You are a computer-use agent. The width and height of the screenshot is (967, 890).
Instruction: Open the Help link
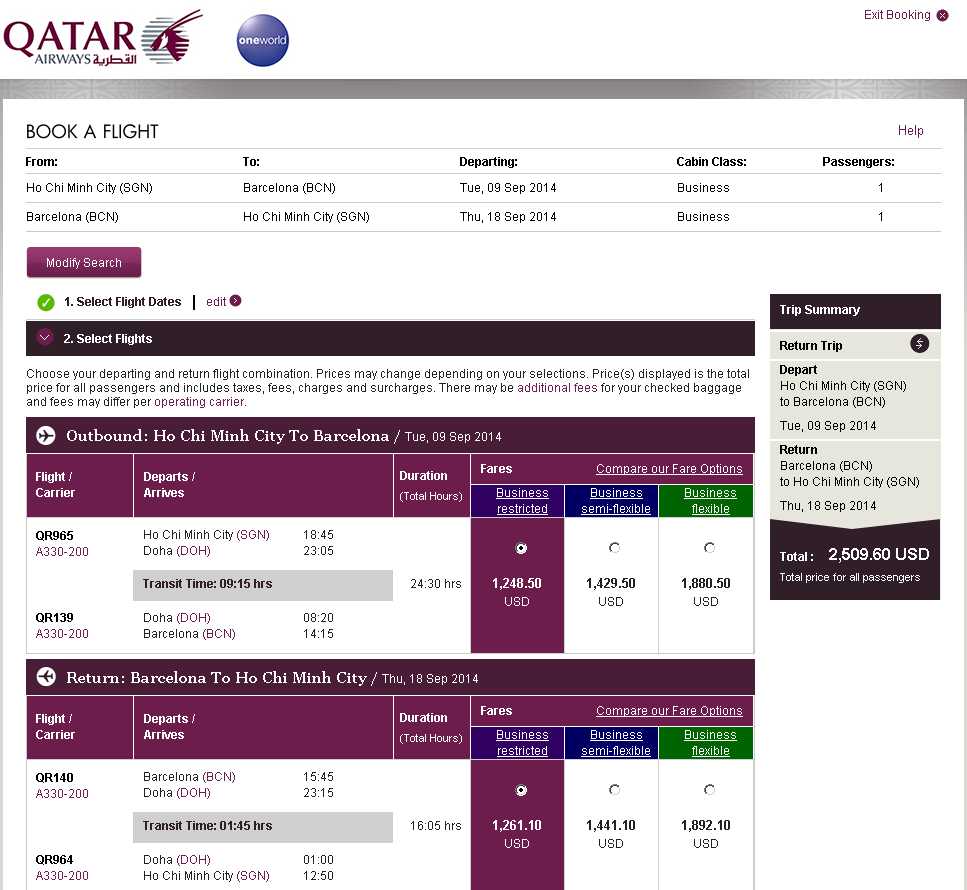pyautogui.click(x=910, y=131)
